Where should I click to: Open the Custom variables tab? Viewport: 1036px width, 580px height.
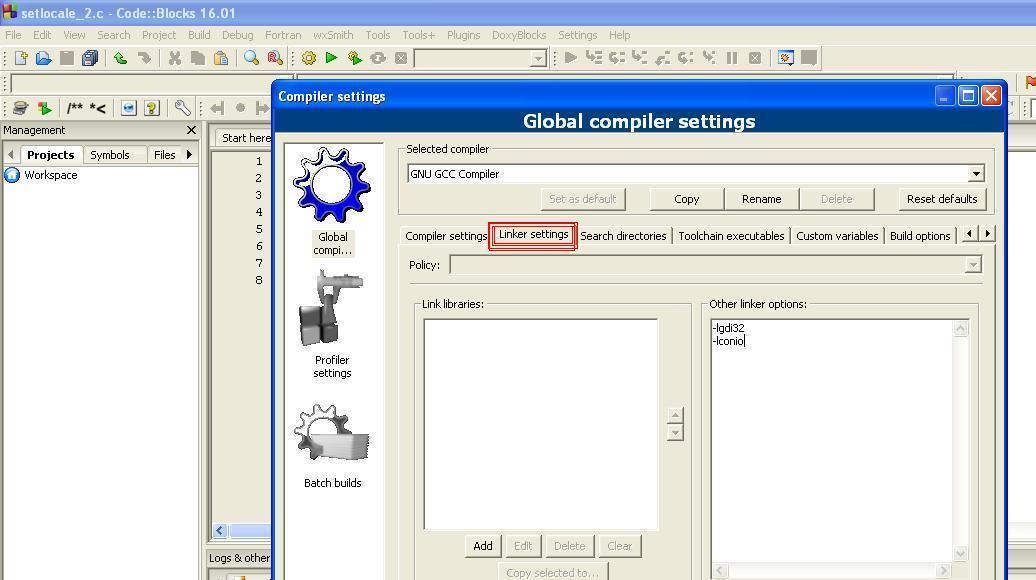837,236
